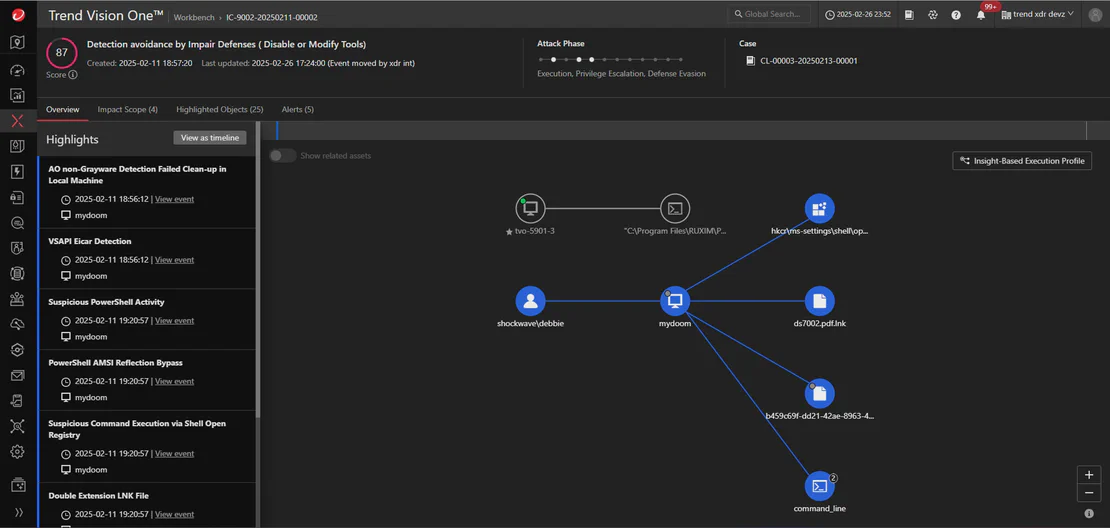This screenshot has width=1110, height=528.
Task: Switch to the Overview tab
Action: point(62,110)
